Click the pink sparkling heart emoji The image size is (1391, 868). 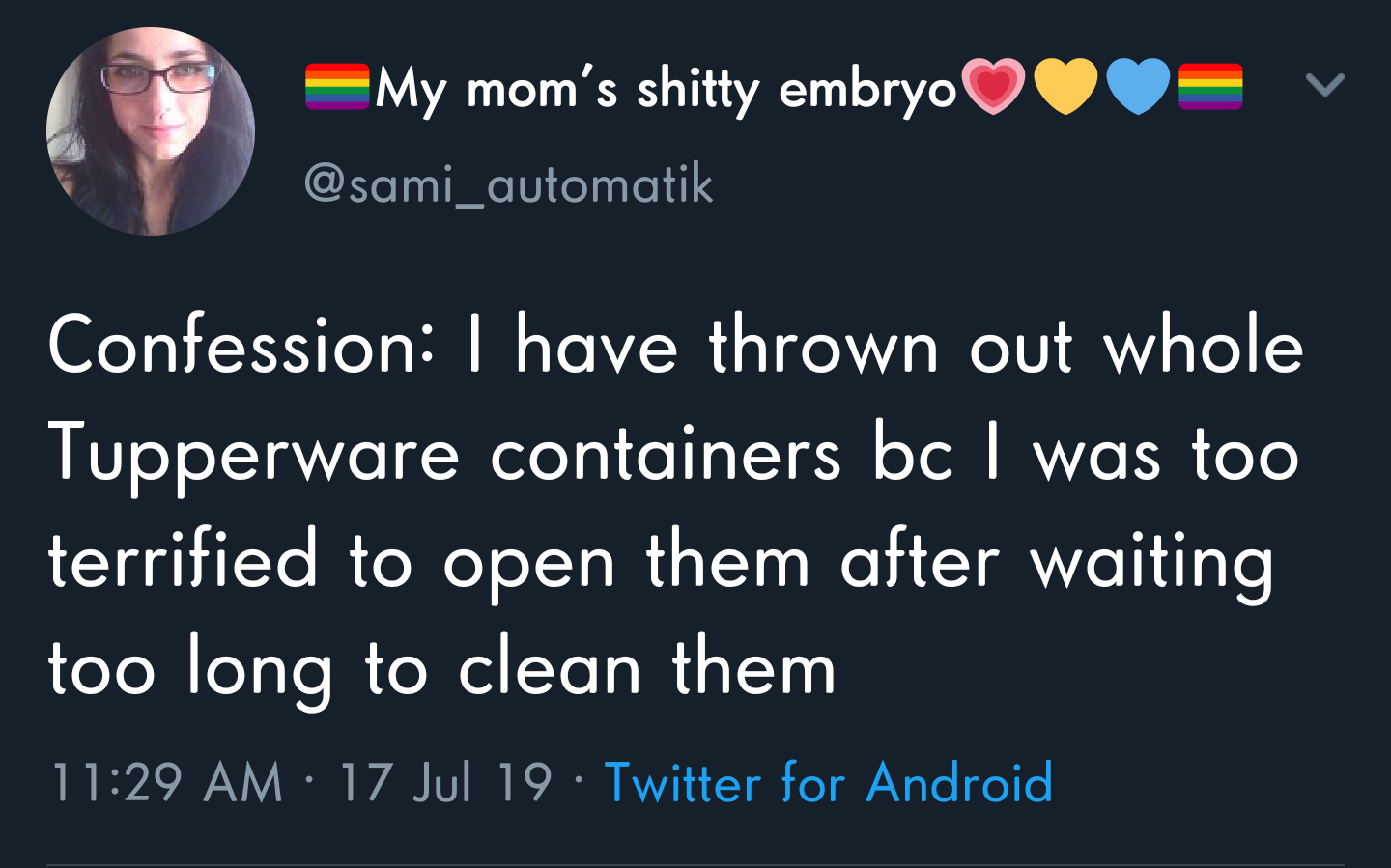point(993,87)
